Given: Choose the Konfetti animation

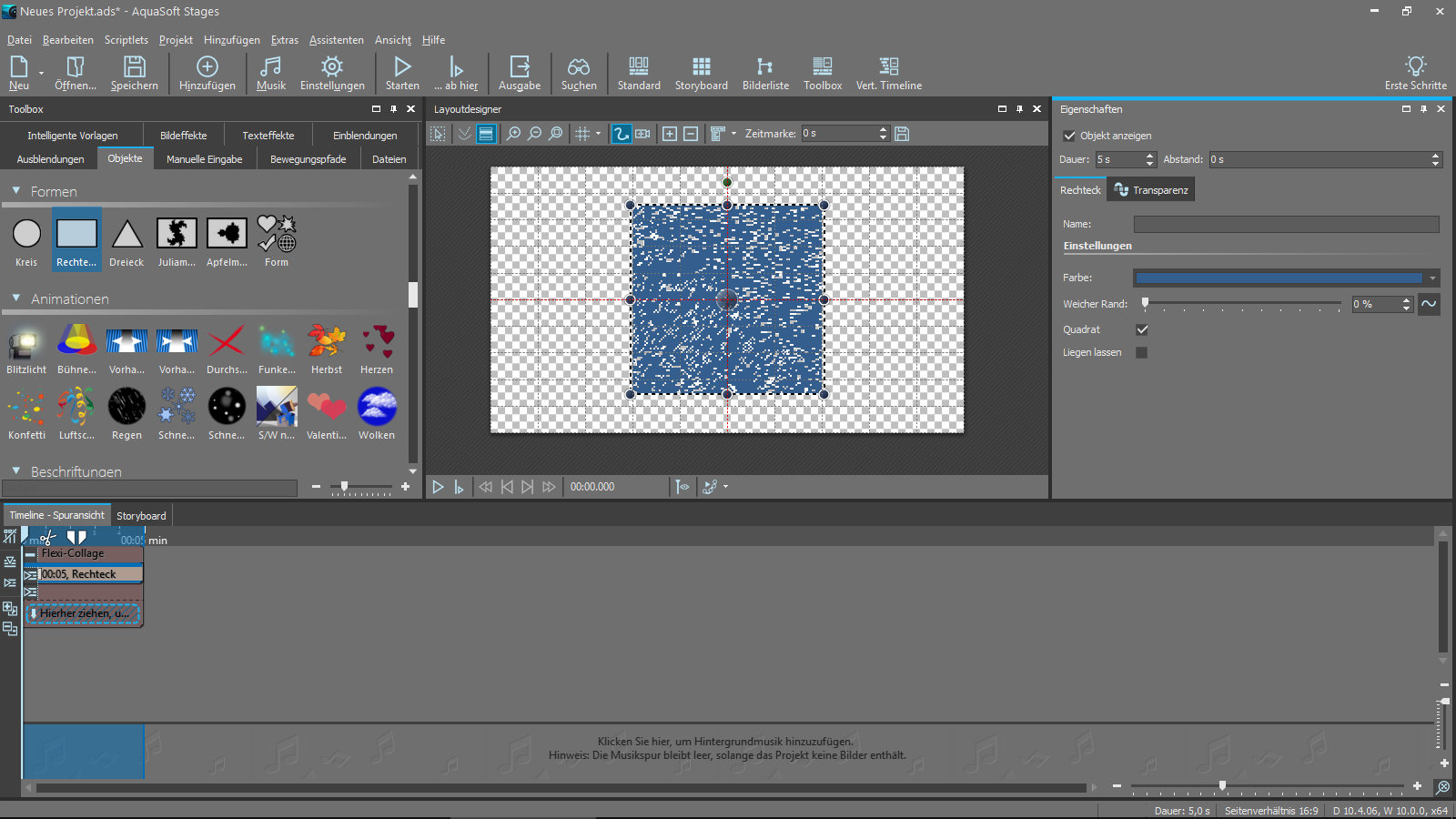Looking at the screenshot, I should [x=26, y=413].
